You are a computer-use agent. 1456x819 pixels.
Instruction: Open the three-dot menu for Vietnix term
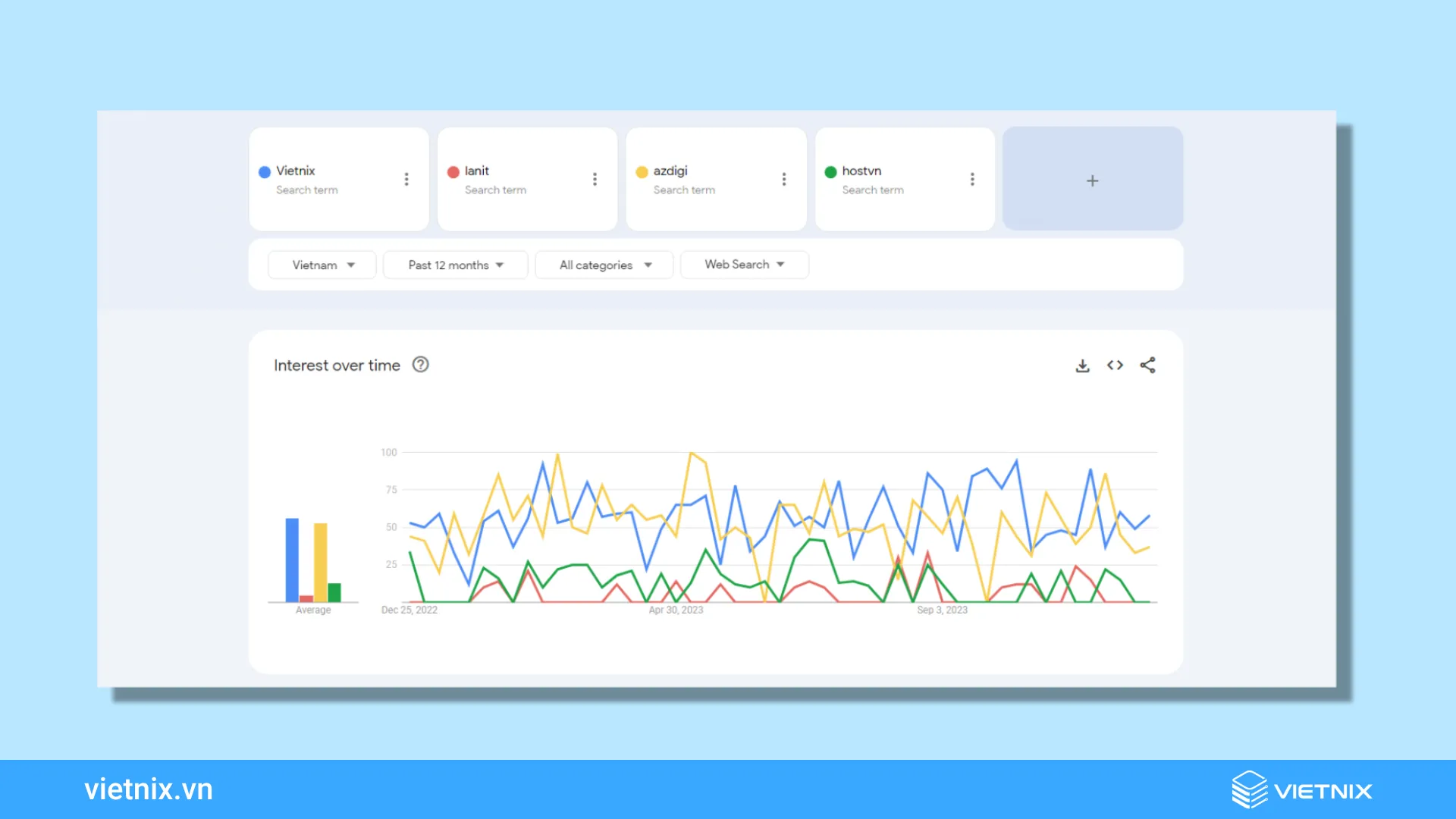pos(406,179)
